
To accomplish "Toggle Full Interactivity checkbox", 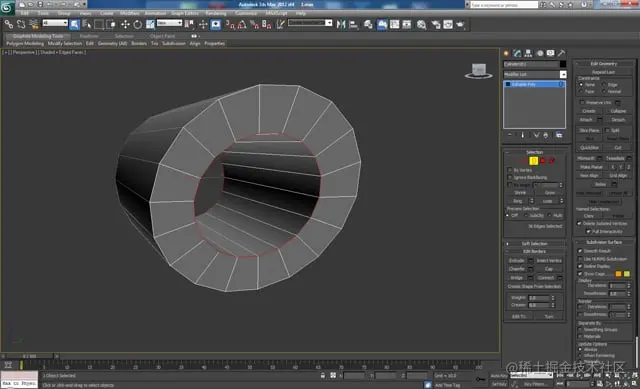I will coord(588,231).
